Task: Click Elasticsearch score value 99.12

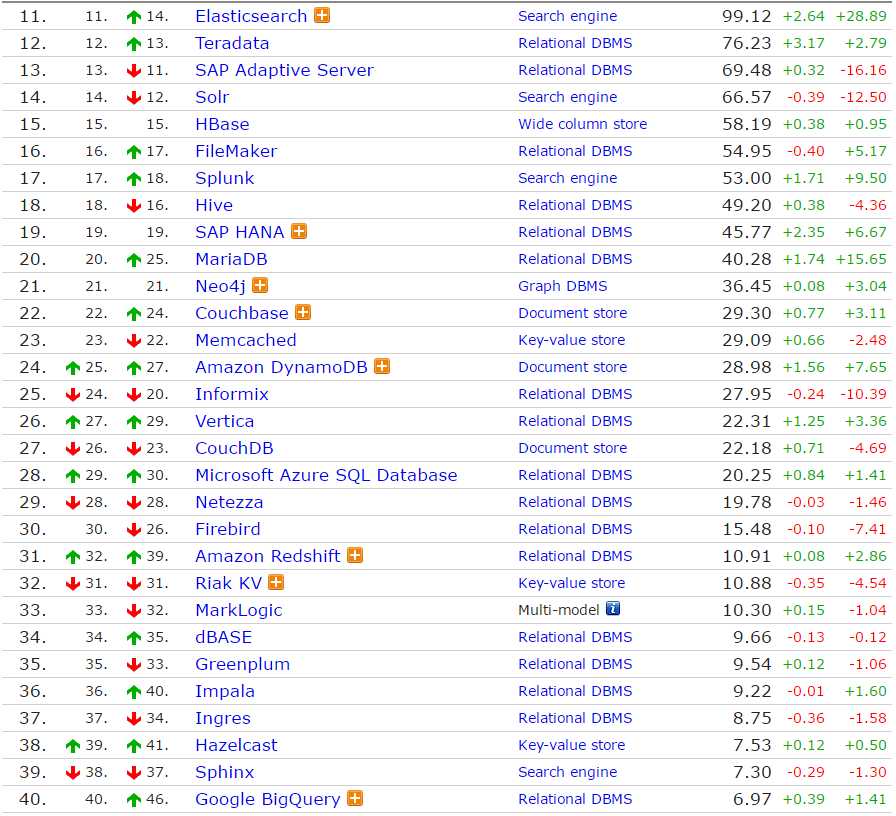Action: (746, 16)
